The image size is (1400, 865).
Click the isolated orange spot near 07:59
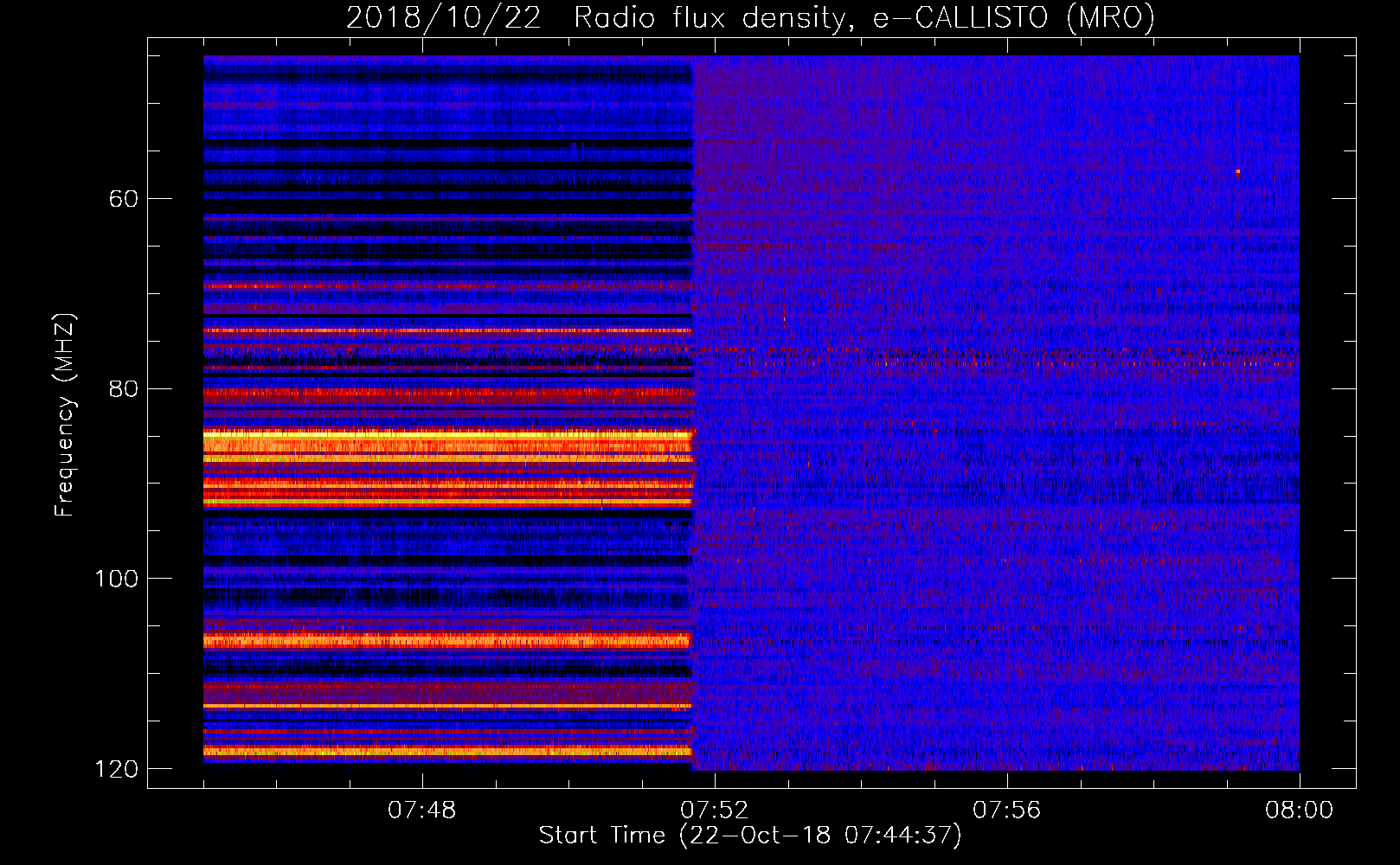coord(1237,171)
